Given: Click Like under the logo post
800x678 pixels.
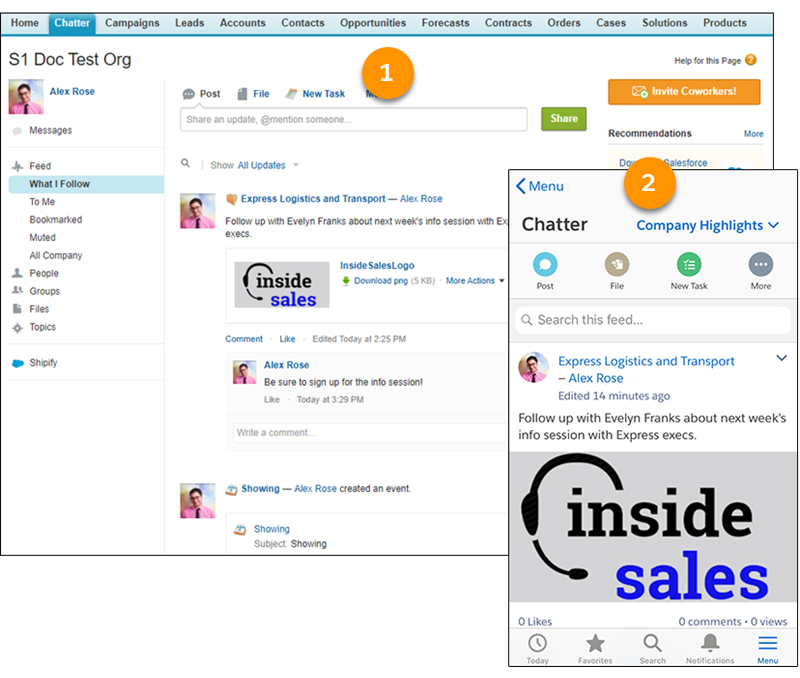Looking at the screenshot, I should (x=287, y=339).
